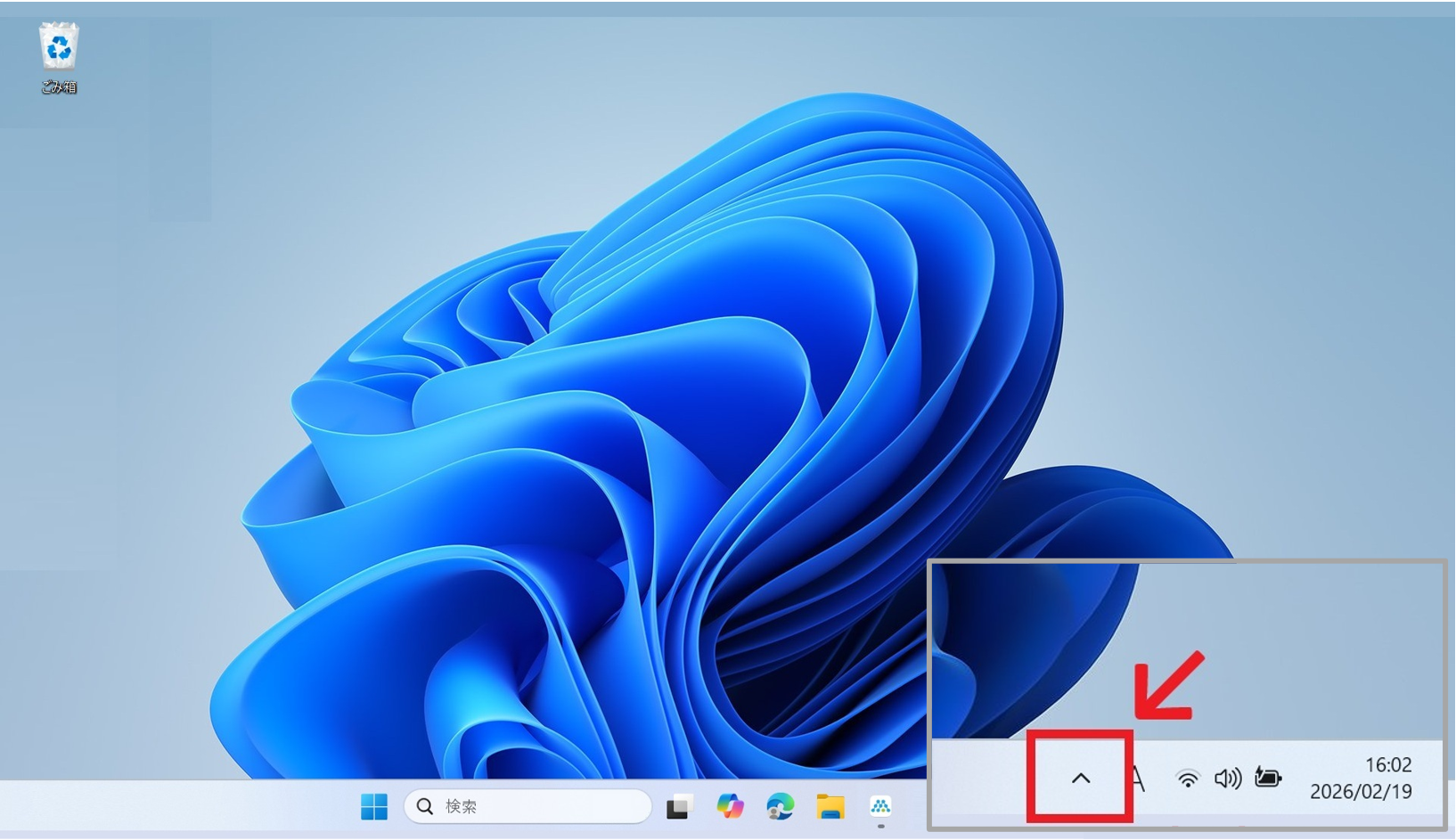This screenshot has width=1456, height=840.
Task: Open Microsoft Edge from the taskbar
Action: pyautogui.click(x=780, y=806)
